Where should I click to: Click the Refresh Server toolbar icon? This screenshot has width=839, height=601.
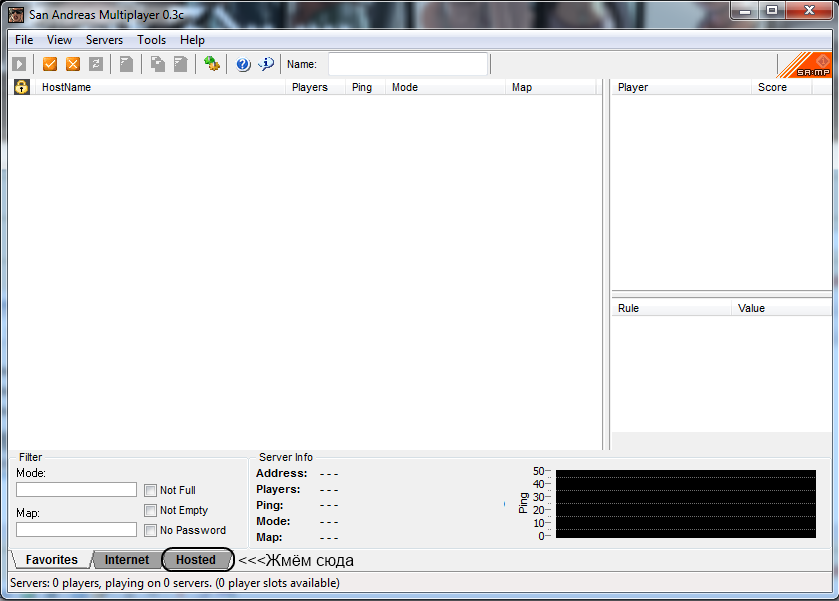(x=96, y=64)
